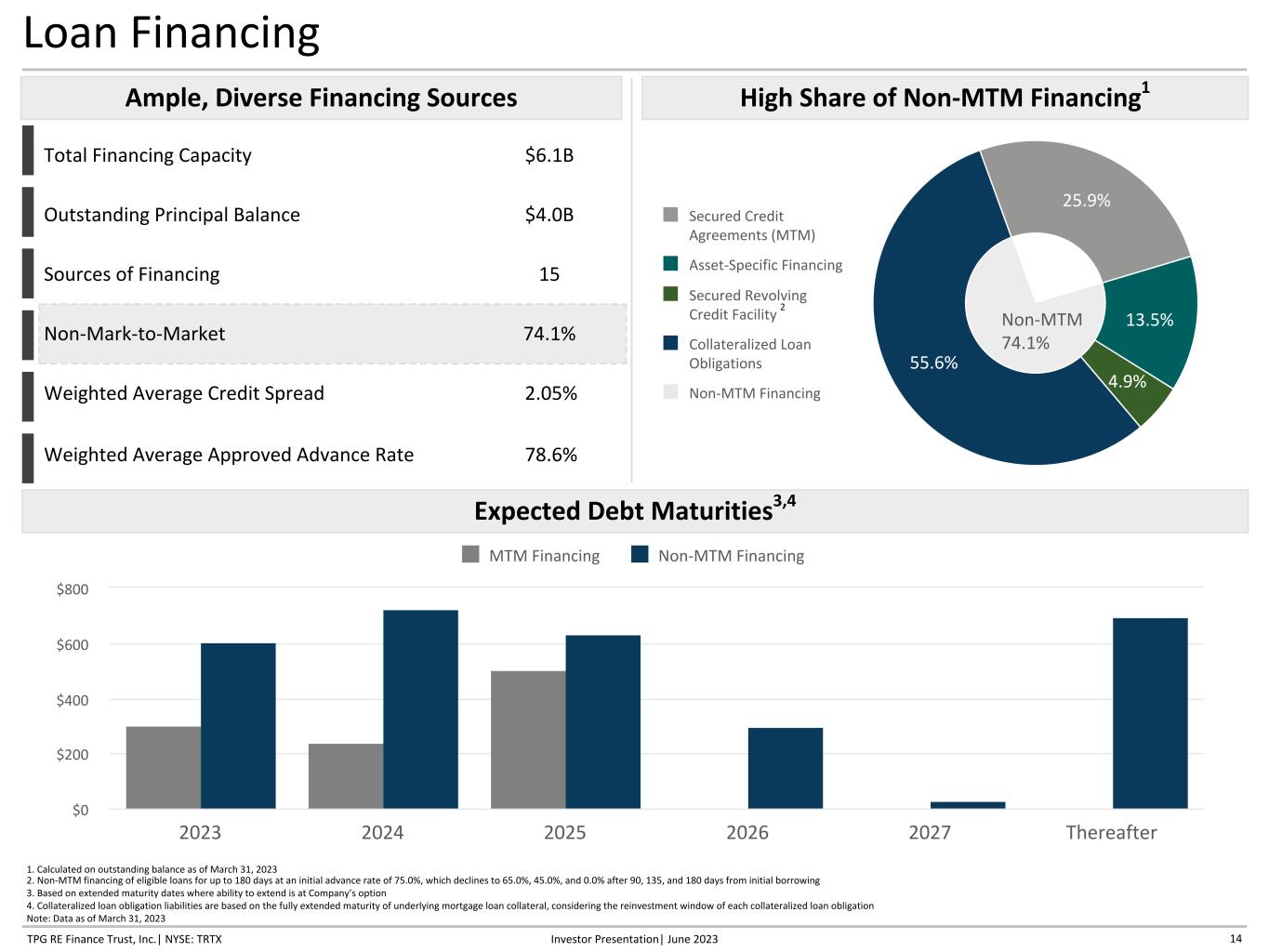Click the gray Secured Credit Agreements legend swatch
1269x952 pixels.
tap(670, 215)
